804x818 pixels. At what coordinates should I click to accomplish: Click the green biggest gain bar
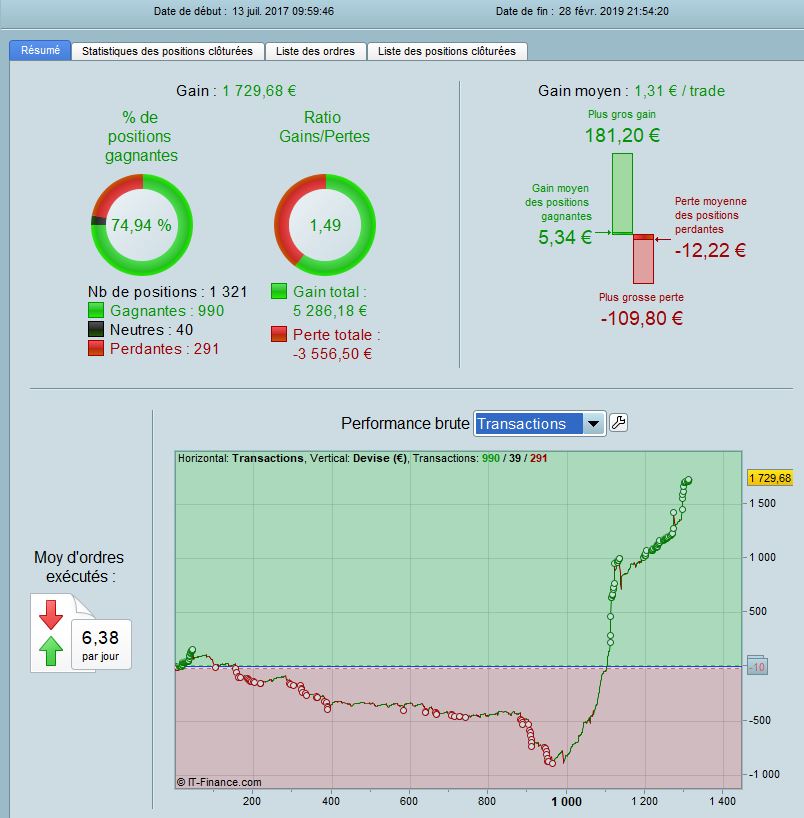coord(622,194)
